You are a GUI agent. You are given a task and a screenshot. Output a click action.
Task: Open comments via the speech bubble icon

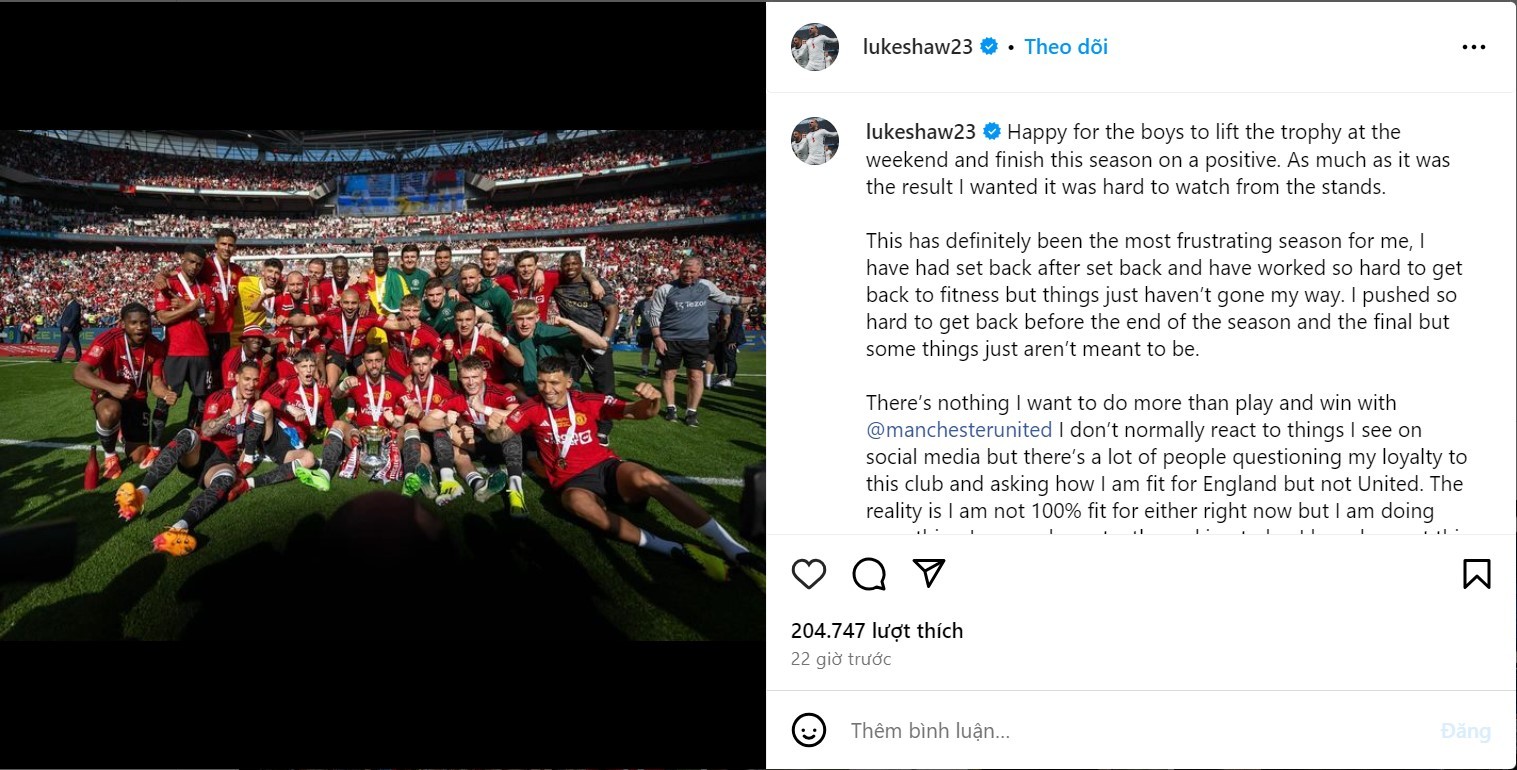(x=869, y=574)
